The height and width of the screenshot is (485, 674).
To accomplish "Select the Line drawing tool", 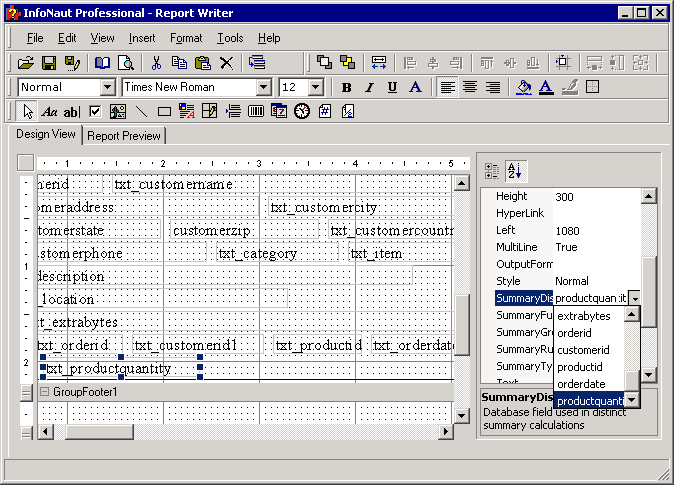I will [141, 112].
